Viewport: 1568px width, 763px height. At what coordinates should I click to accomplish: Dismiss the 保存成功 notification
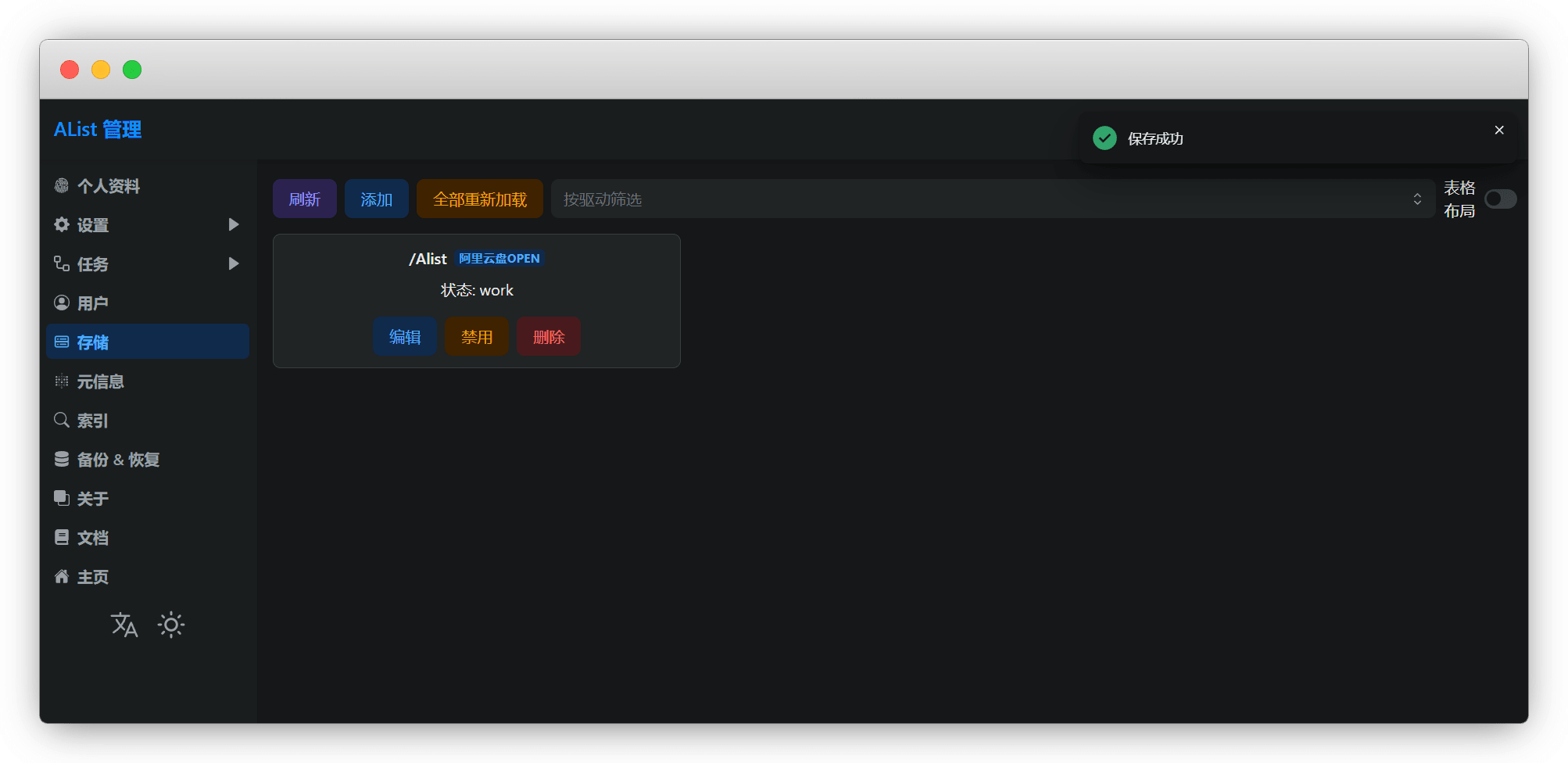(1499, 130)
